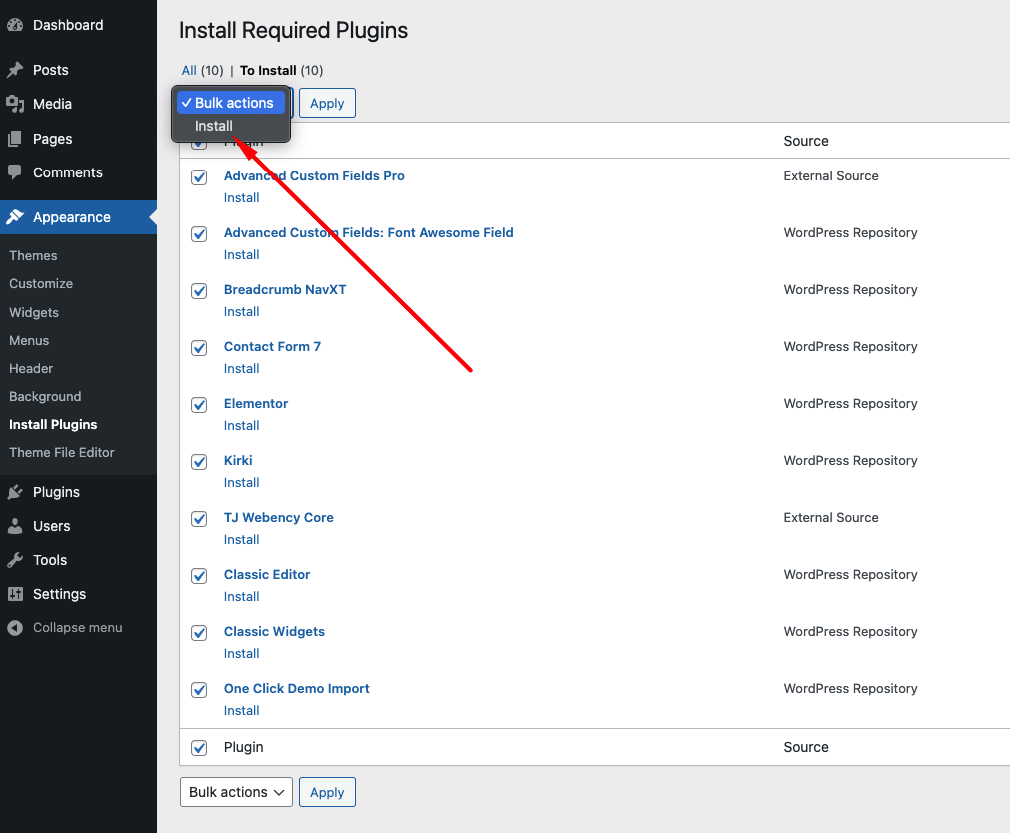Toggle the Classic Widgets checkbox

pos(199,633)
